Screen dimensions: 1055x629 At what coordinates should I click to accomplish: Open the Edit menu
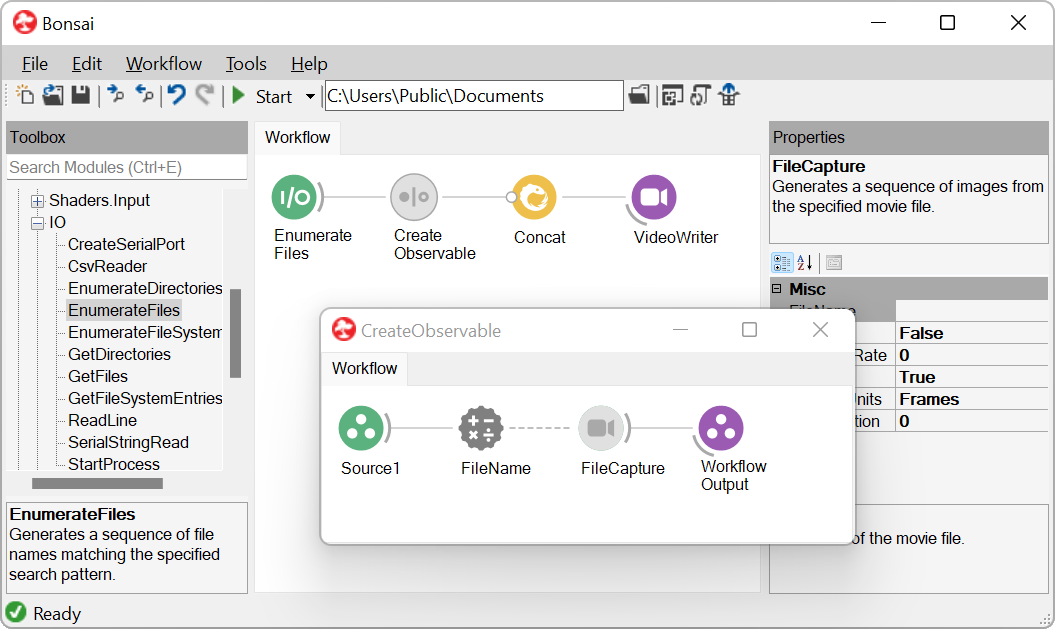click(87, 64)
